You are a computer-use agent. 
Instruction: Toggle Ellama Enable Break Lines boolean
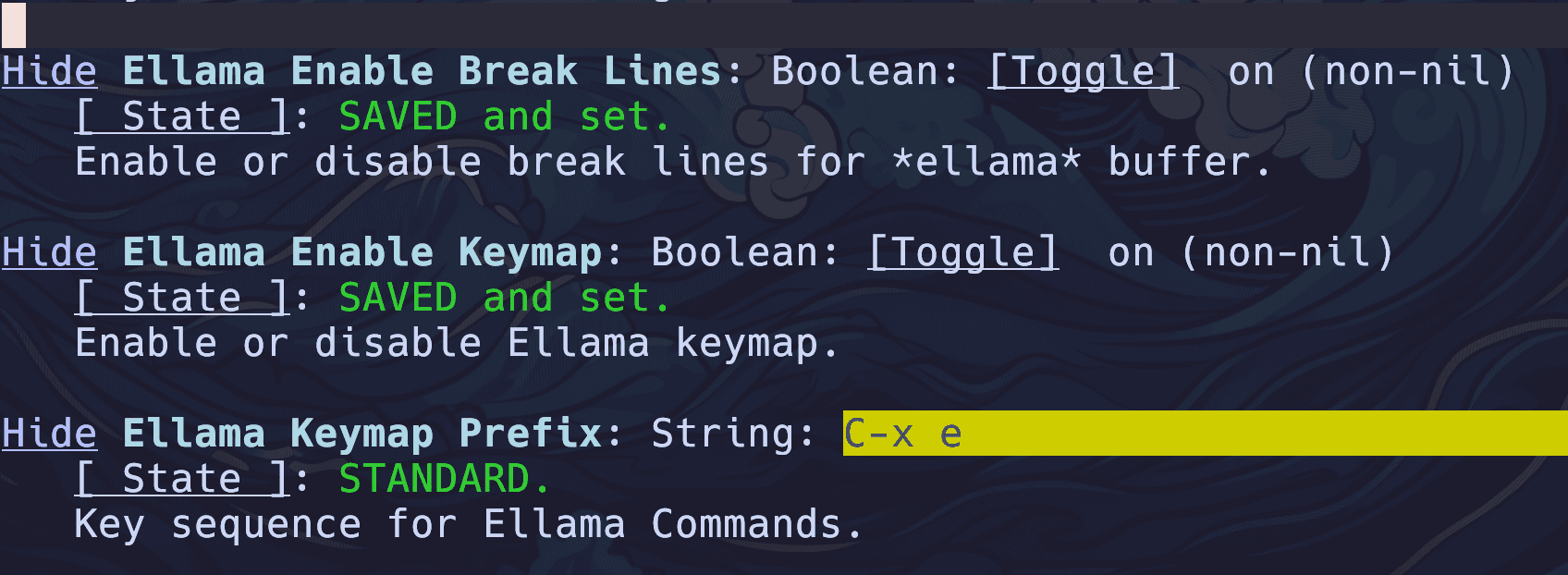pos(1084,71)
